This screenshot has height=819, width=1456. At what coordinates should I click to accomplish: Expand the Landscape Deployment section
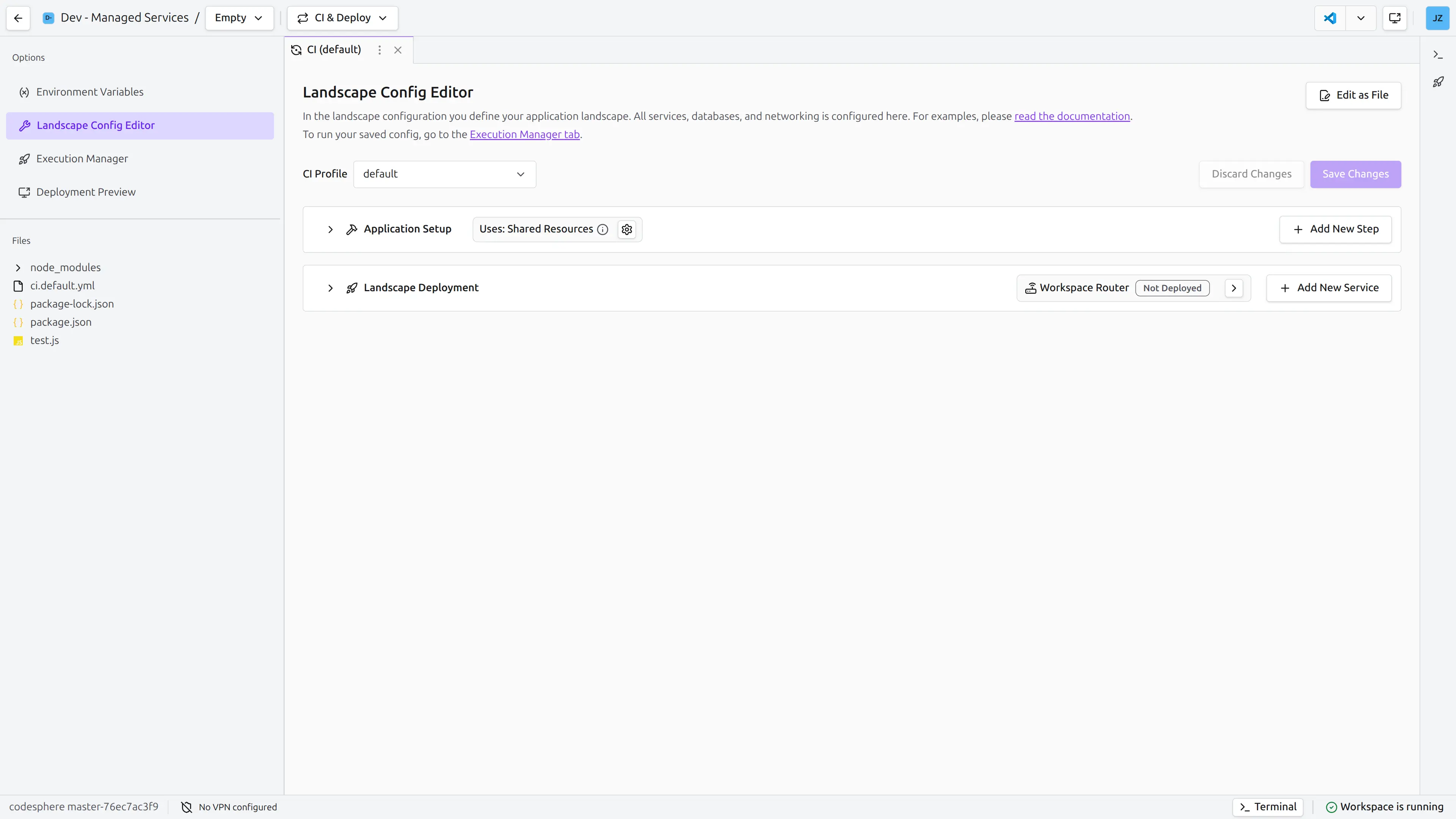[330, 288]
